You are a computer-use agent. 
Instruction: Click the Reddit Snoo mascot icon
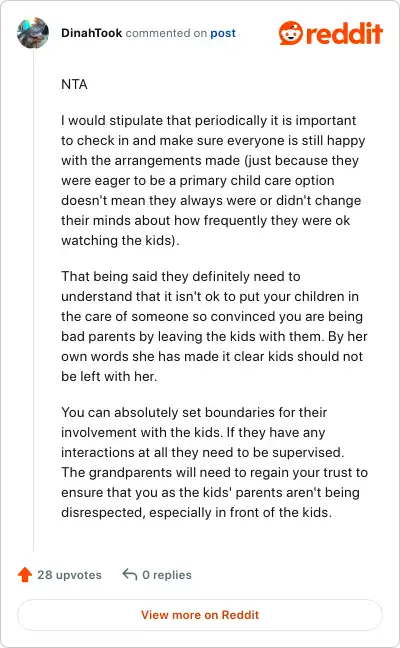[291, 33]
